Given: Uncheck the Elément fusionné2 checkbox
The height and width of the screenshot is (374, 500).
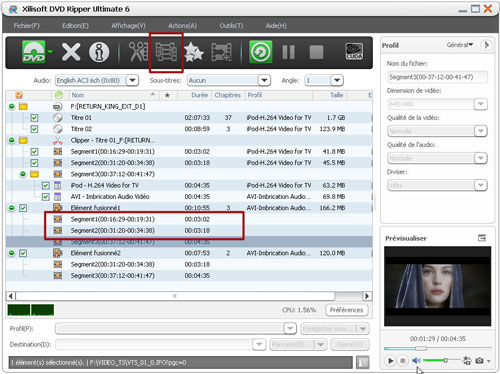Looking at the screenshot, I should [x=23, y=253].
